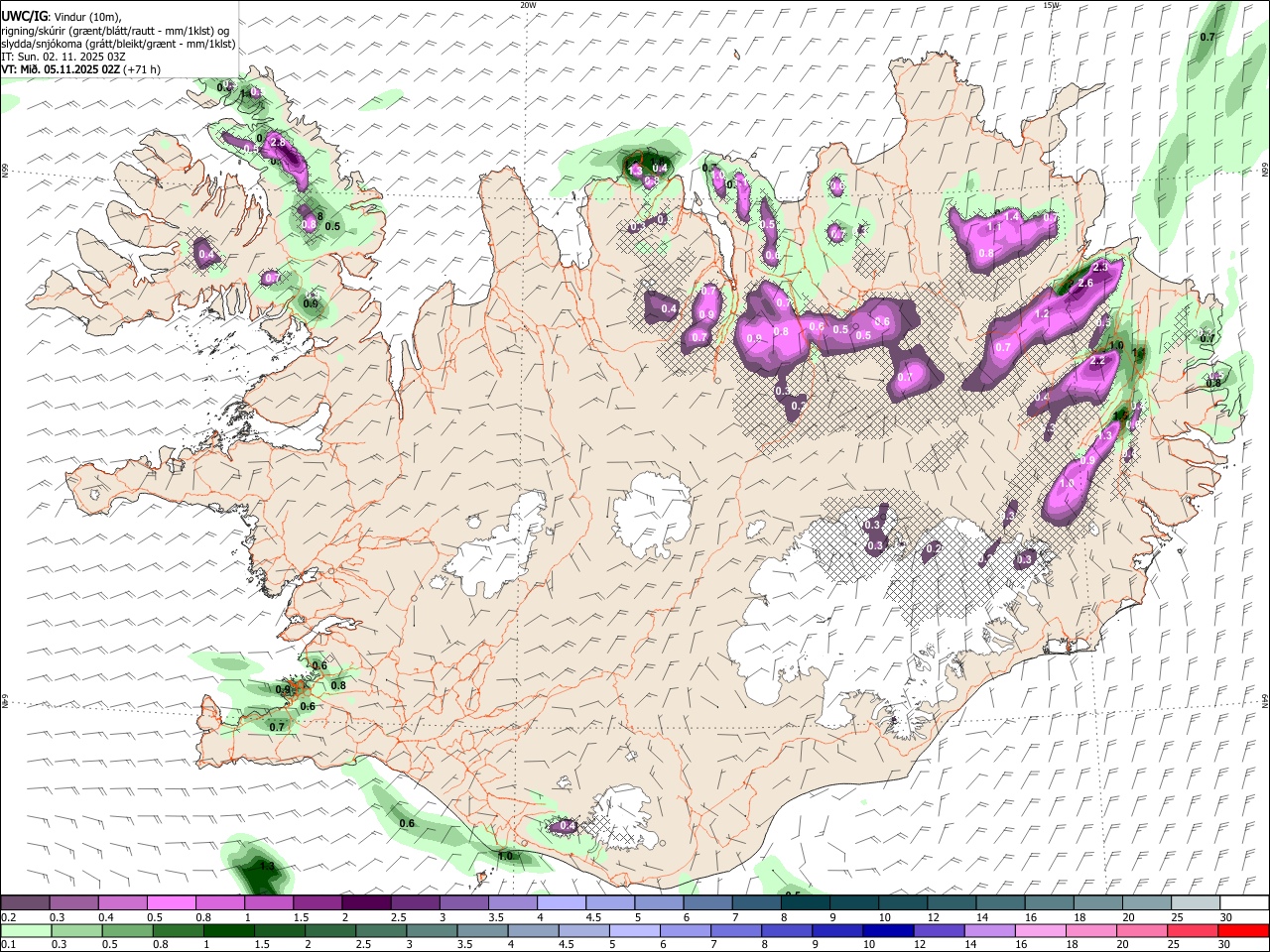Image resolution: width=1270 pixels, height=952 pixels.
Task: Click the '1.4' snowfall value on the map
Action: click(1013, 216)
